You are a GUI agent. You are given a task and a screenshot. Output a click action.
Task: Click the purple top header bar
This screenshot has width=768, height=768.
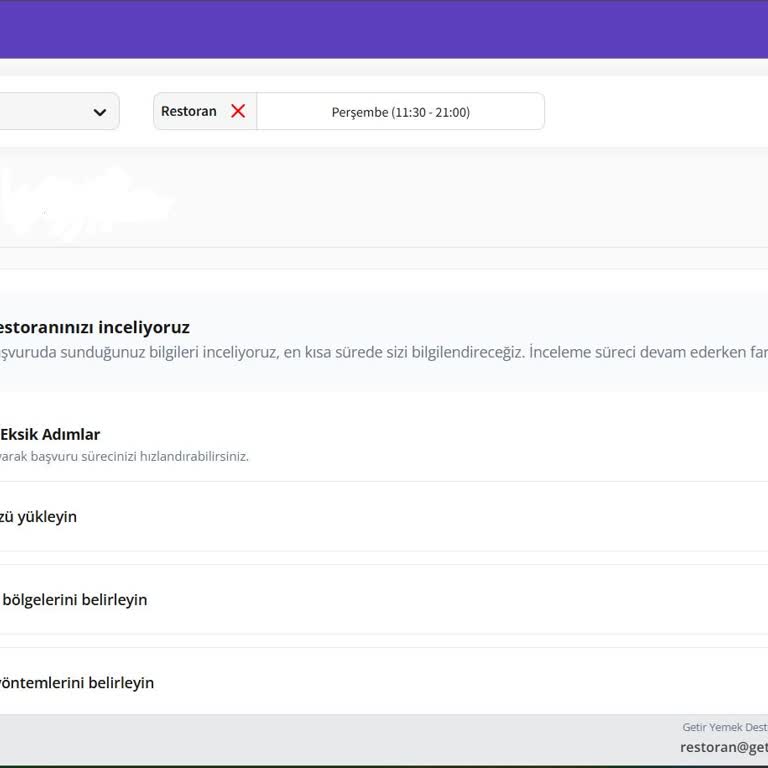point(384,29)
